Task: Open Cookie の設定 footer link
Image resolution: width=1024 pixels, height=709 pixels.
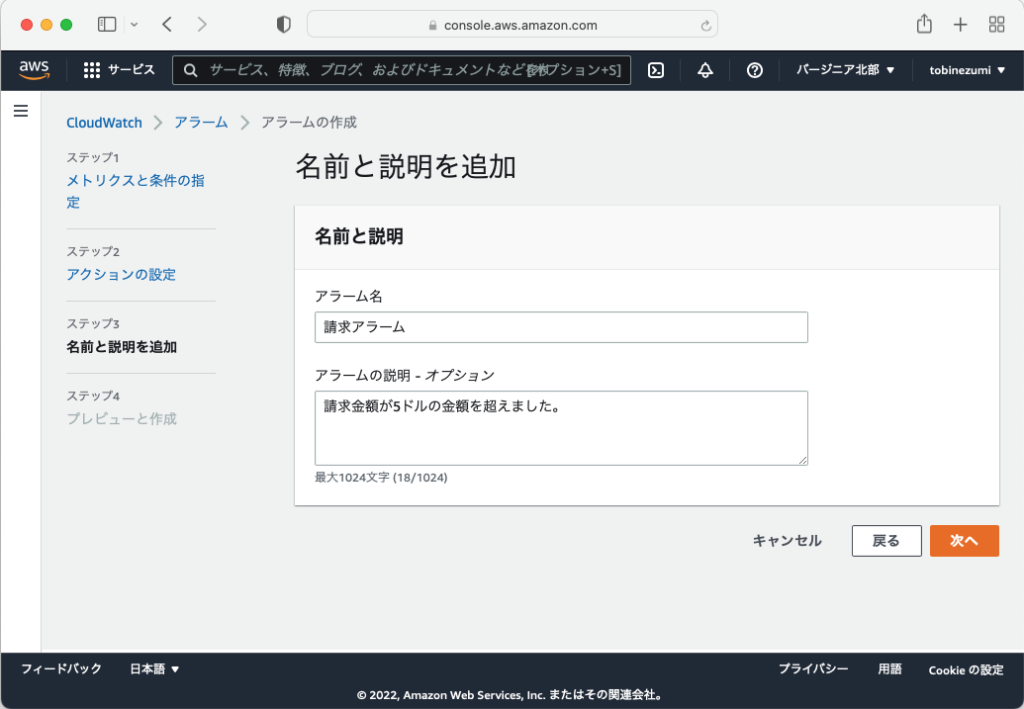Action: (x=966, y=670)
